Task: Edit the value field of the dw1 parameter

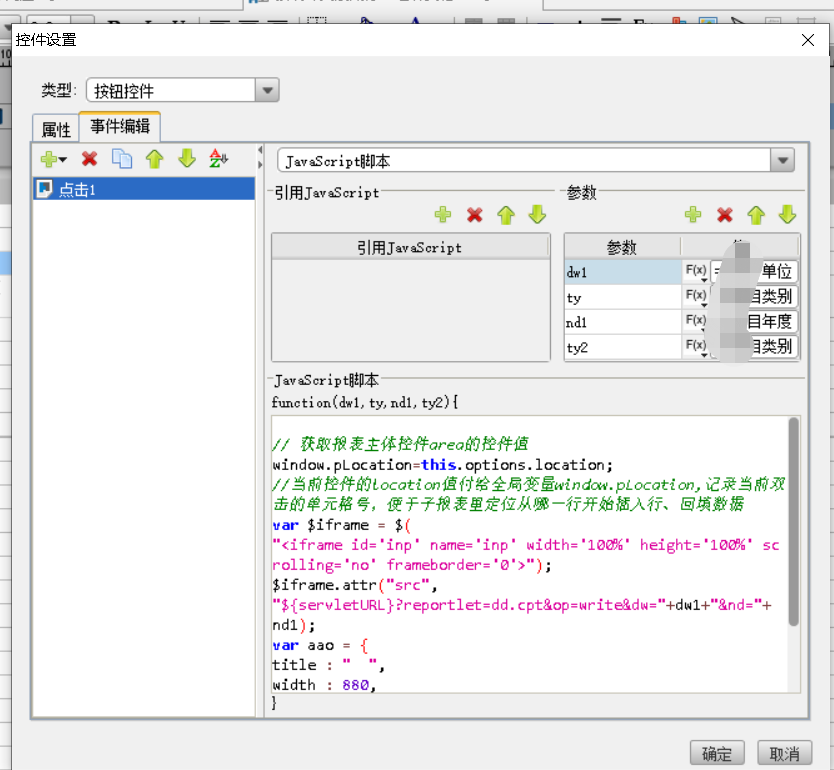Action: (754, 272)
